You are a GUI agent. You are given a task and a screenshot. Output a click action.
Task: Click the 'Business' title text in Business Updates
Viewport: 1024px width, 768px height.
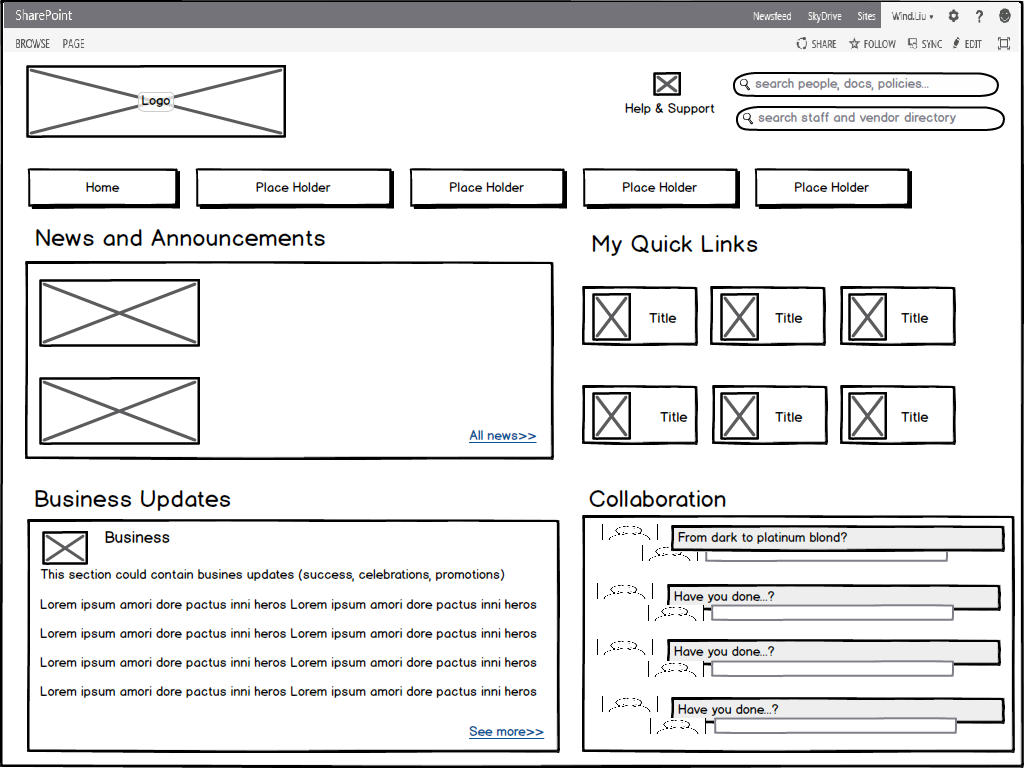137,537
